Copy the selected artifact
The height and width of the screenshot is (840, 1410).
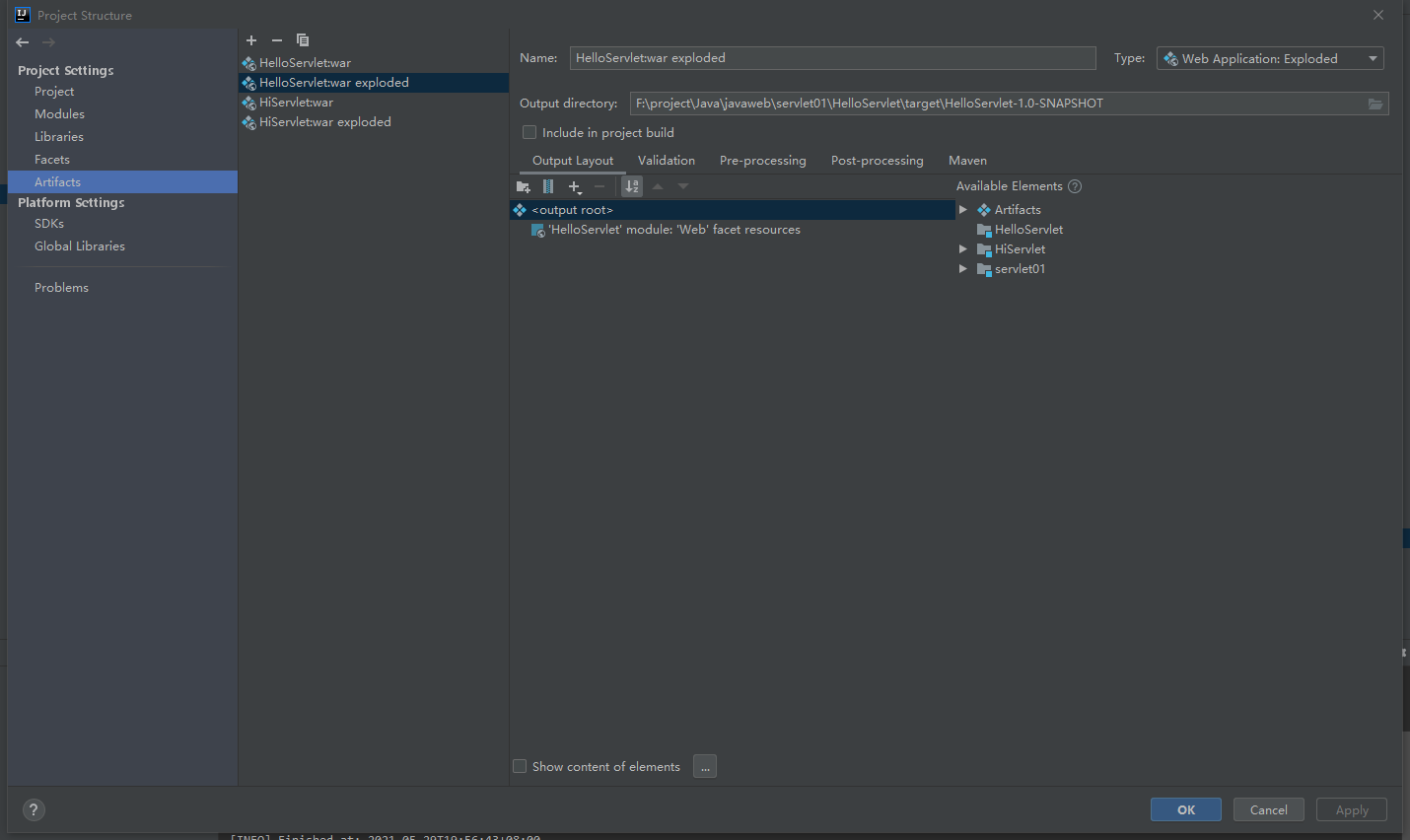[303, 40]
